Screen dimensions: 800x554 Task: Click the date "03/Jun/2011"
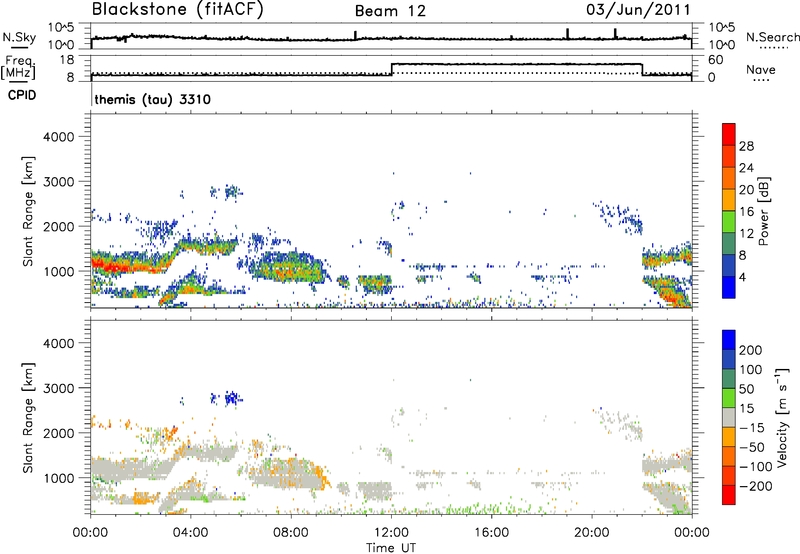(638, 9)
